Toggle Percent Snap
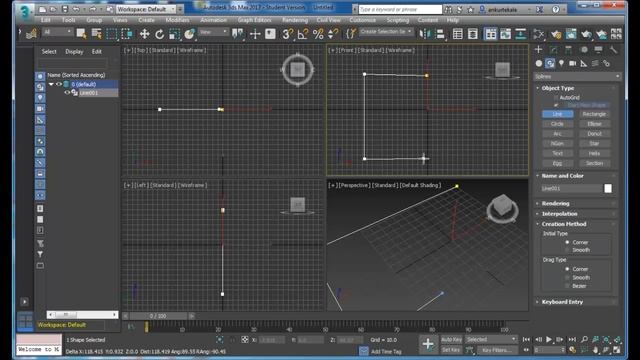 [318, 34]
